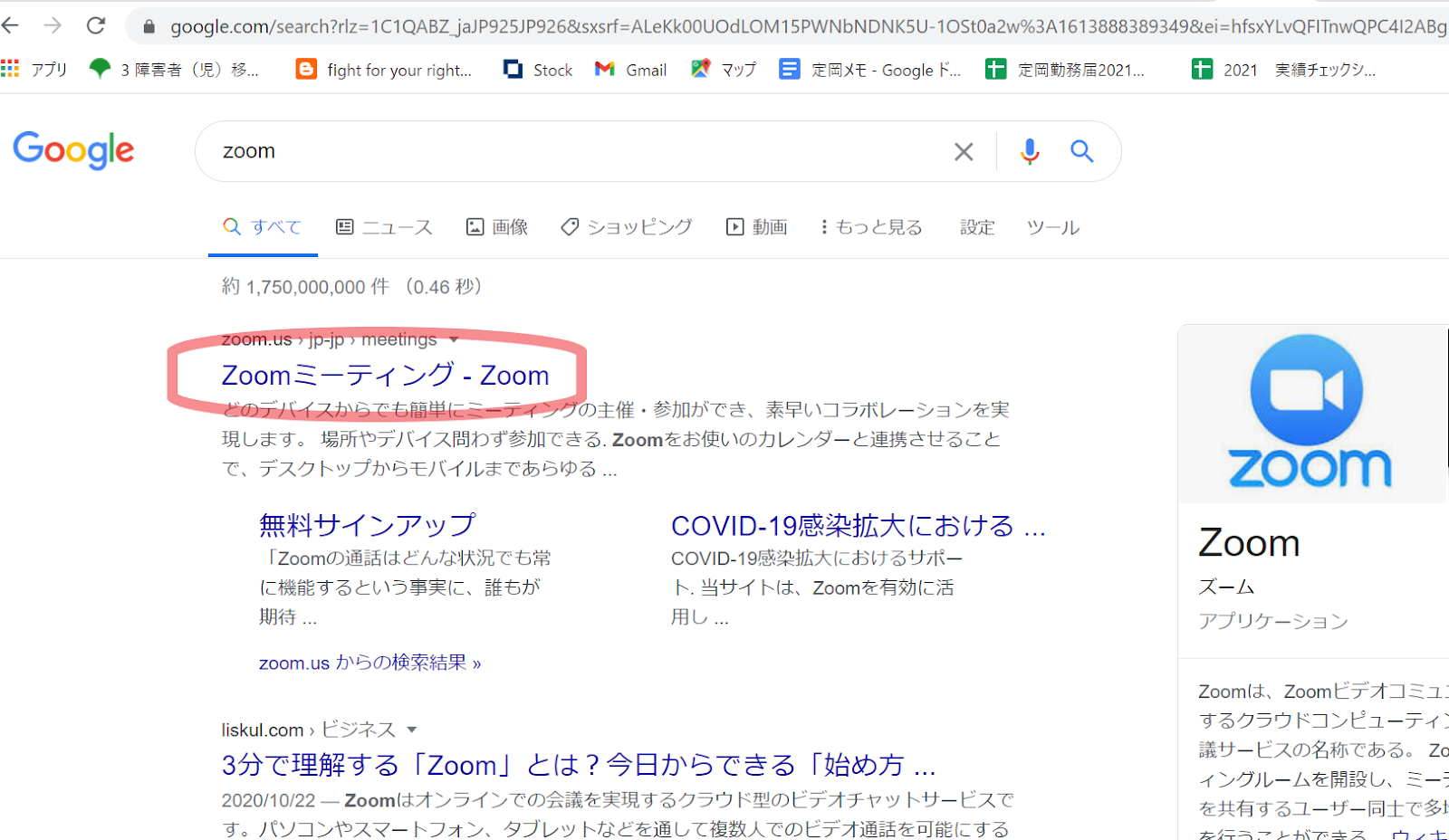
Task: Open the 定岡勤務届2021 Sheets bookmark
Action: click(x=1065, y=70)
